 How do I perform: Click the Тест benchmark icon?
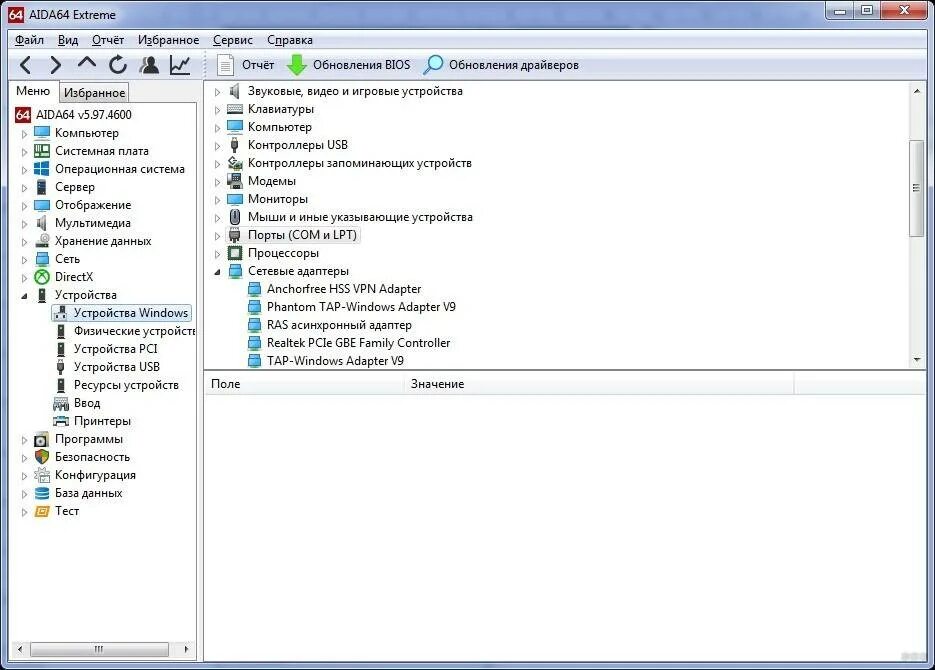click(x=42, y=511)
